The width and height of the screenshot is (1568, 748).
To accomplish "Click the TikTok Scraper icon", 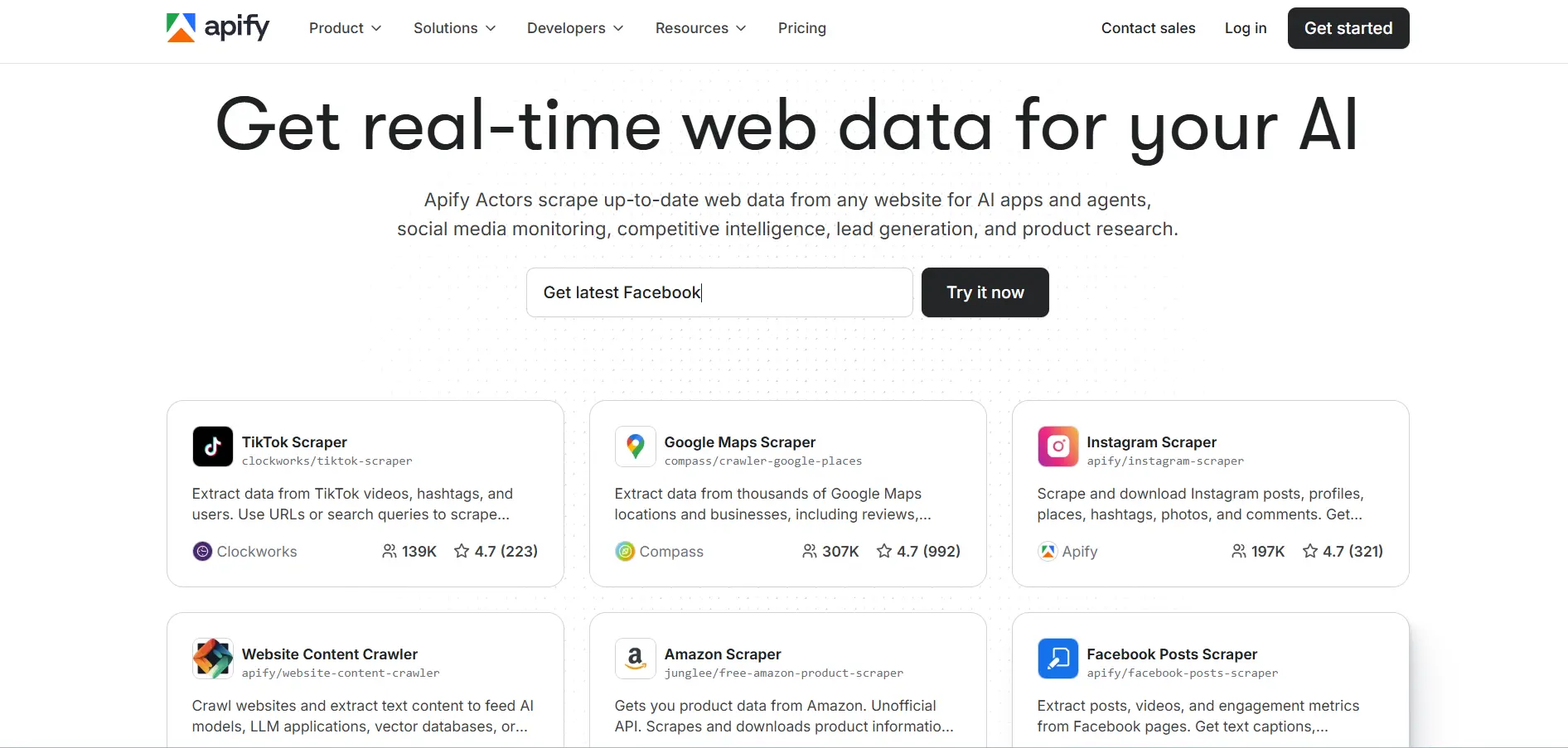I will pyautogui.click(x=213, y=446).
